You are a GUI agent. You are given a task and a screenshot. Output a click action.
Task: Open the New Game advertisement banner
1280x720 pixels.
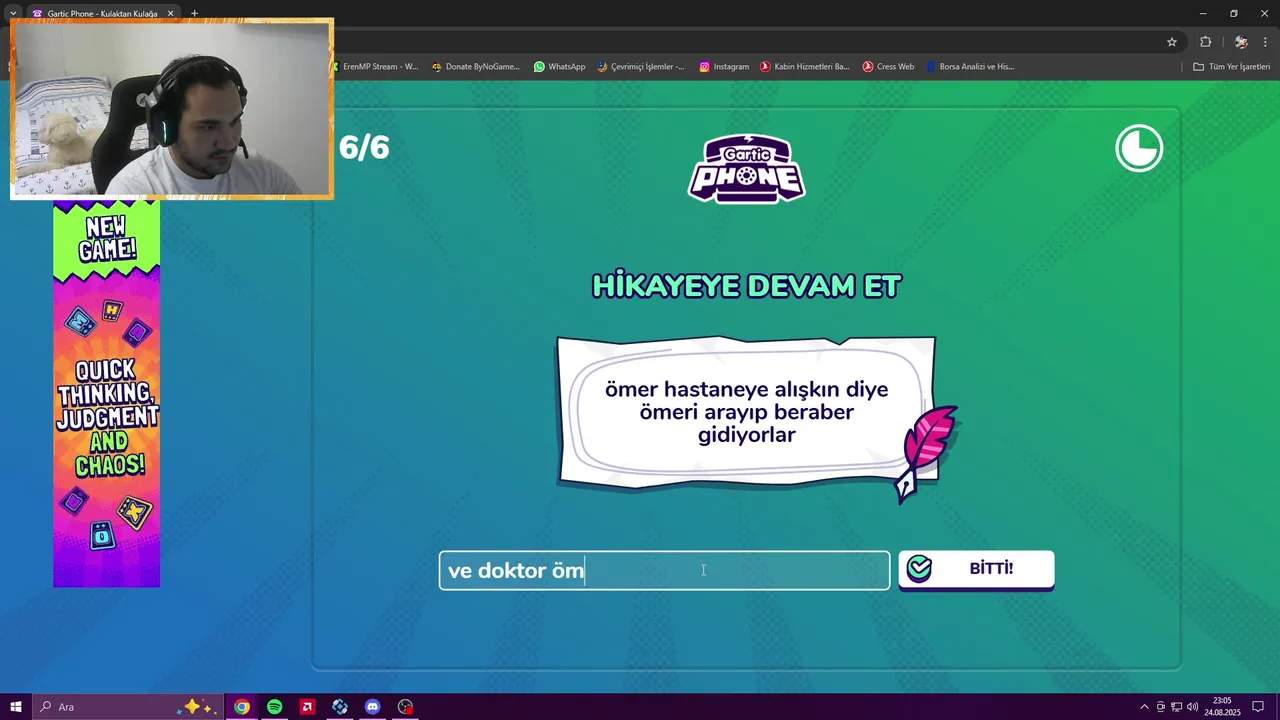tap(106, 393)
